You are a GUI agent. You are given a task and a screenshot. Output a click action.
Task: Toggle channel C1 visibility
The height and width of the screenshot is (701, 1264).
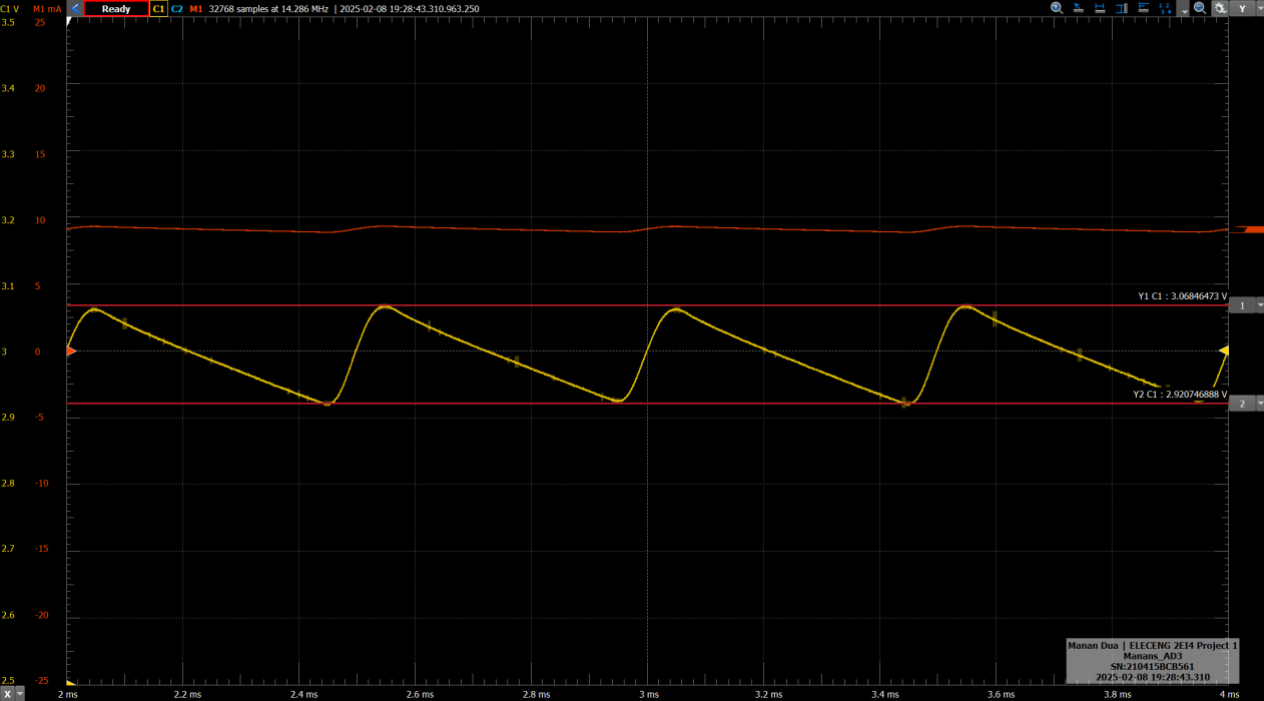[158, 8]
